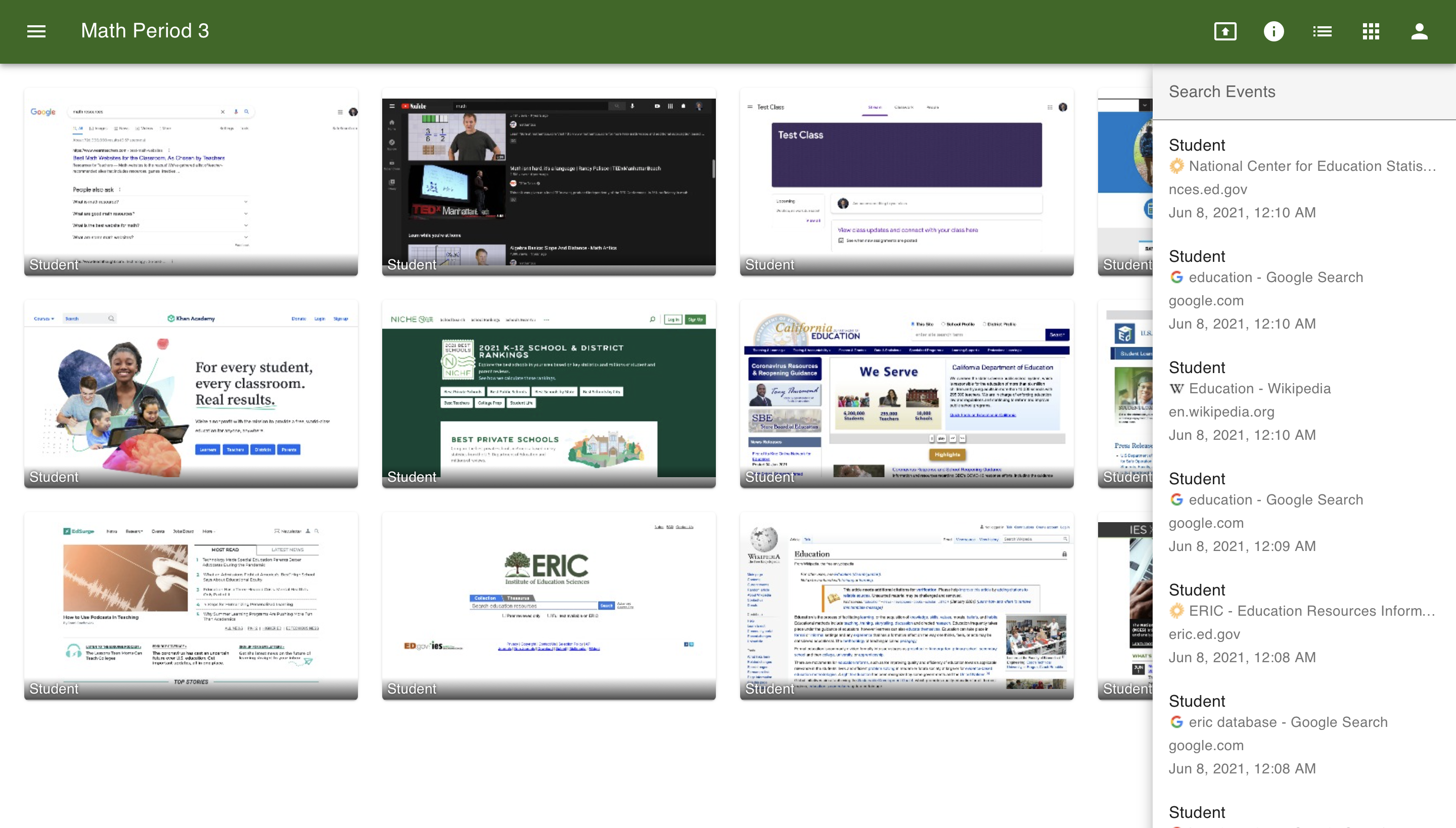Open student EdSurge page thumbnail
This screenshot has width=1456, height=828.
click(x=191, y=606)
